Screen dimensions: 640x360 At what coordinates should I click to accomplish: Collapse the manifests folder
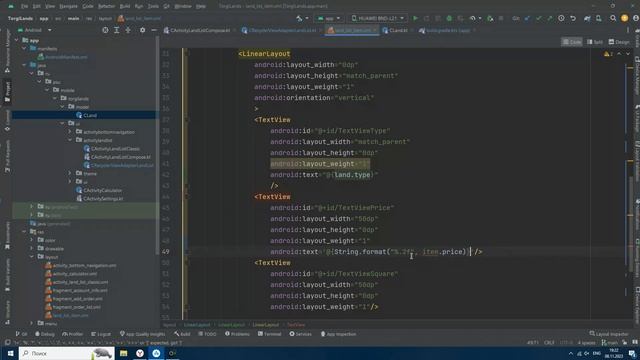[24, 49]
